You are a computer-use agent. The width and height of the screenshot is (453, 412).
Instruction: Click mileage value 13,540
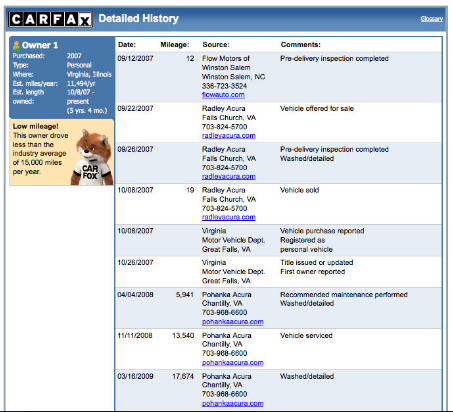183,335
